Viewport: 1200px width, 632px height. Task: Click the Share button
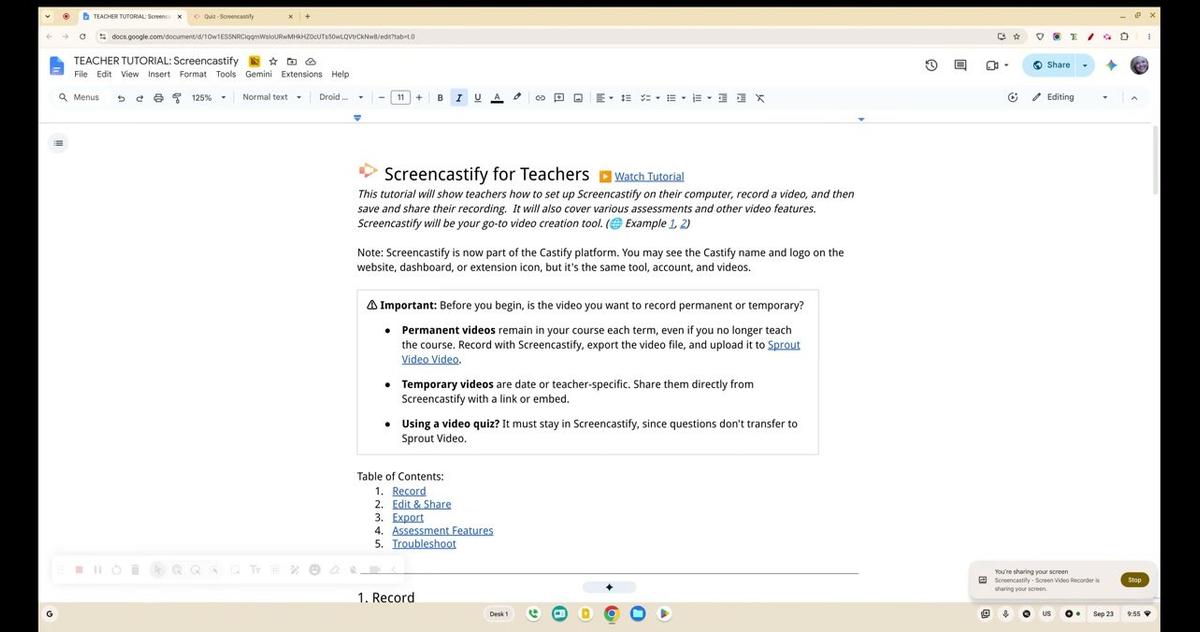point(1051,65)
